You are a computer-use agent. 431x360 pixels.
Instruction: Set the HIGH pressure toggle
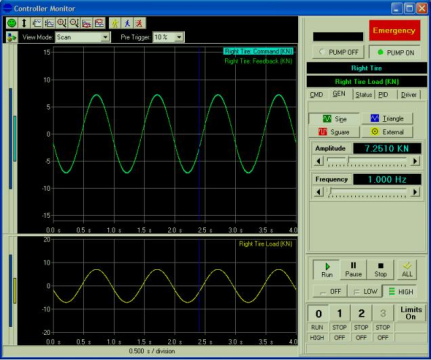tap(401, 292)
